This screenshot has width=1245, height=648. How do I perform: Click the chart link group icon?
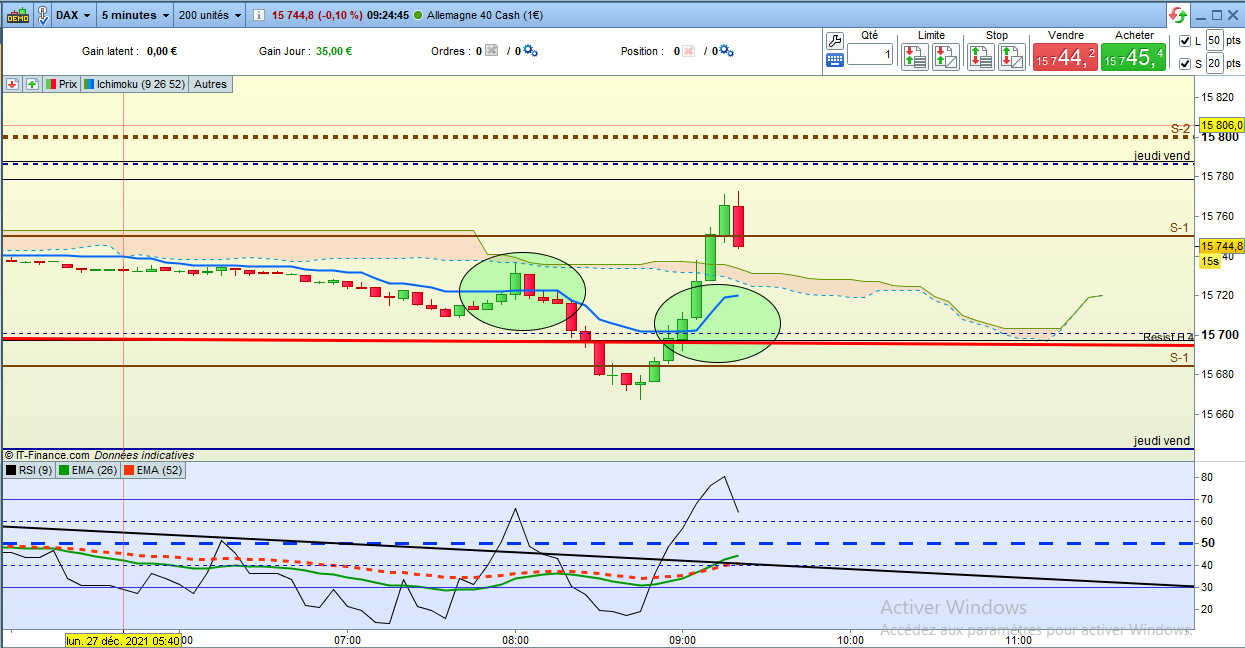click(43, 15)
